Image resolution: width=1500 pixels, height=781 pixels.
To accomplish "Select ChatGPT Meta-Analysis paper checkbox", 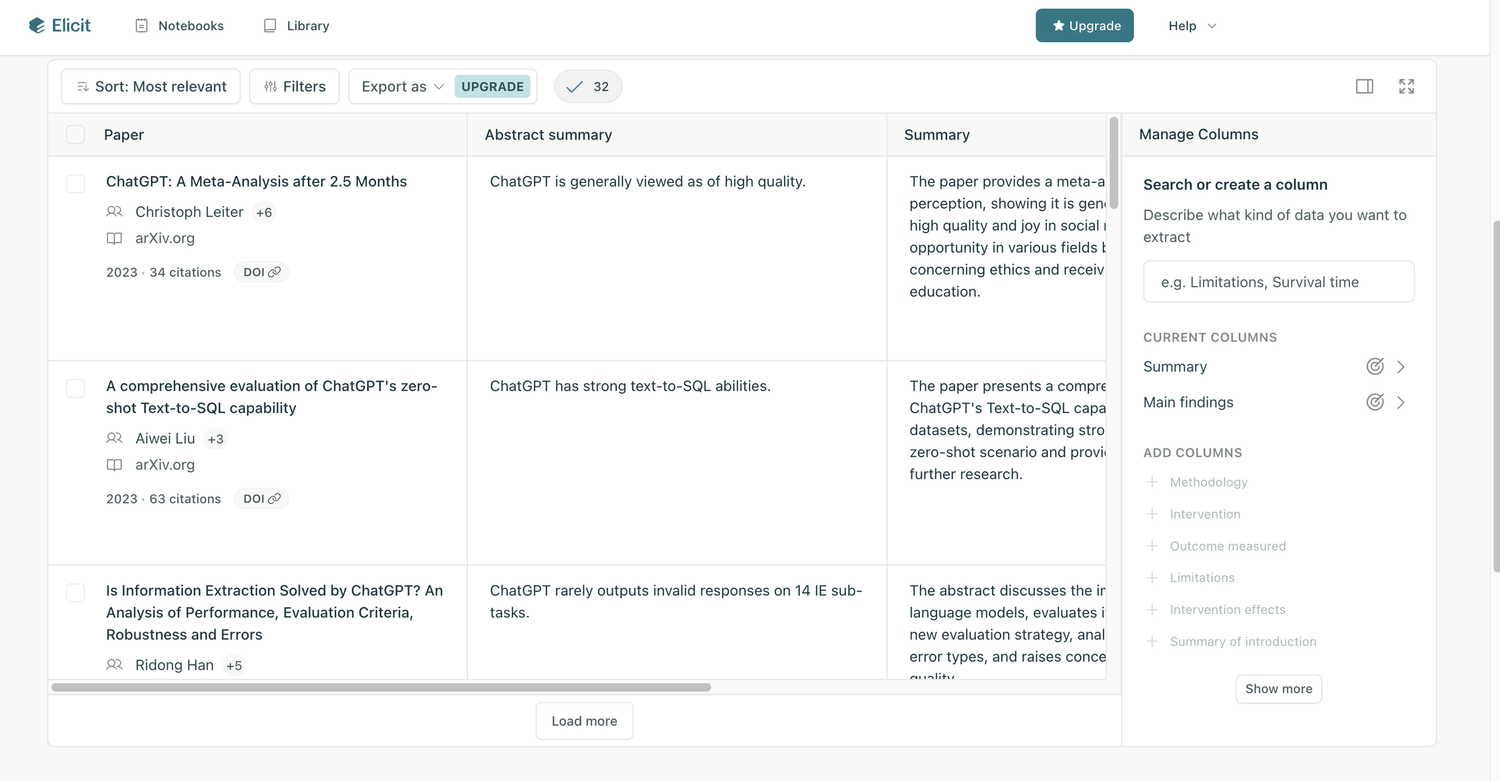I will pos(75,184).
